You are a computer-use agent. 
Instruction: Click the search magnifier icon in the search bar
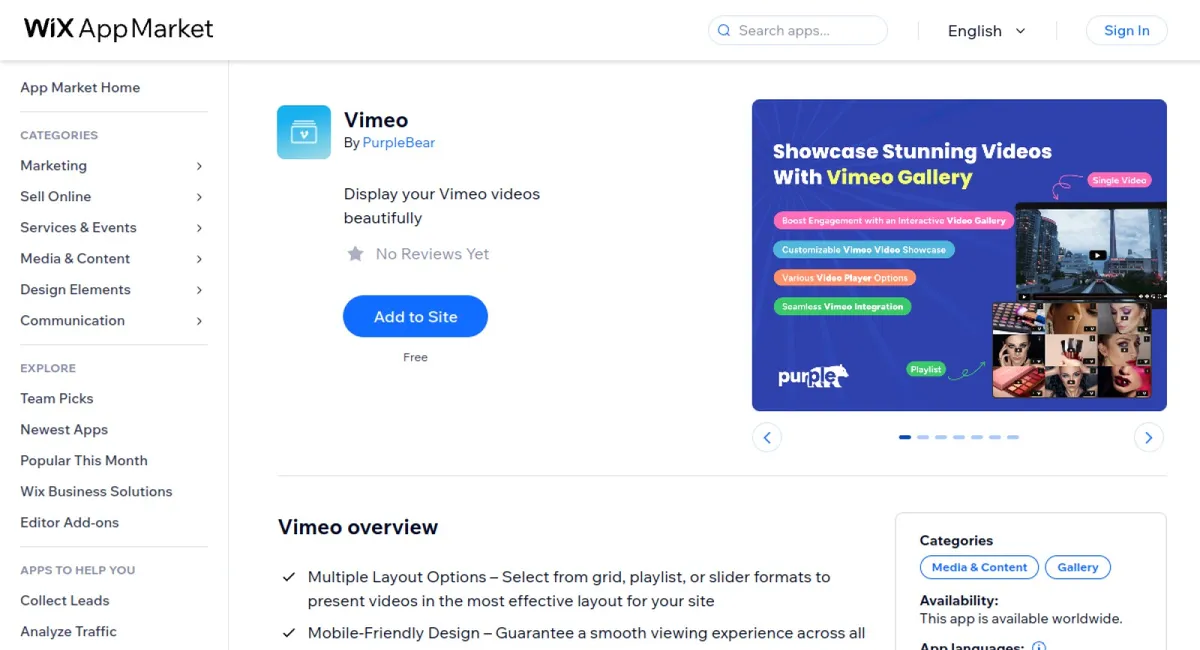(x=723, y=30)
